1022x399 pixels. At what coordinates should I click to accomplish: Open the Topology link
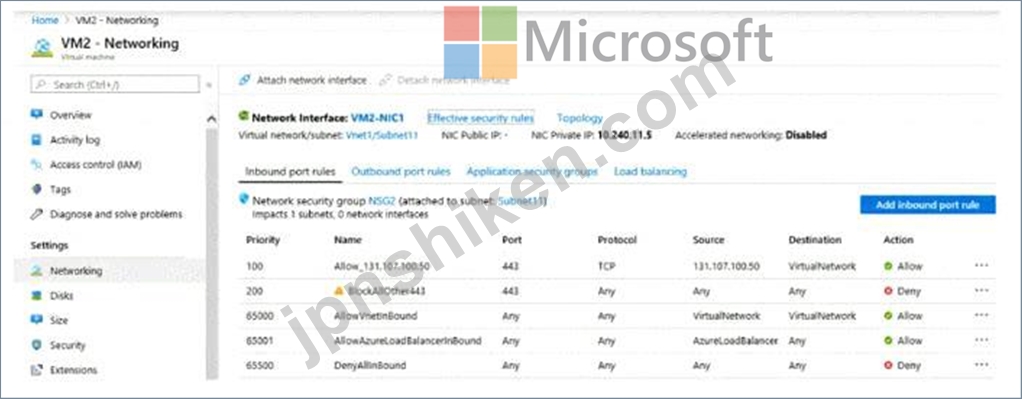click(579, 118)
